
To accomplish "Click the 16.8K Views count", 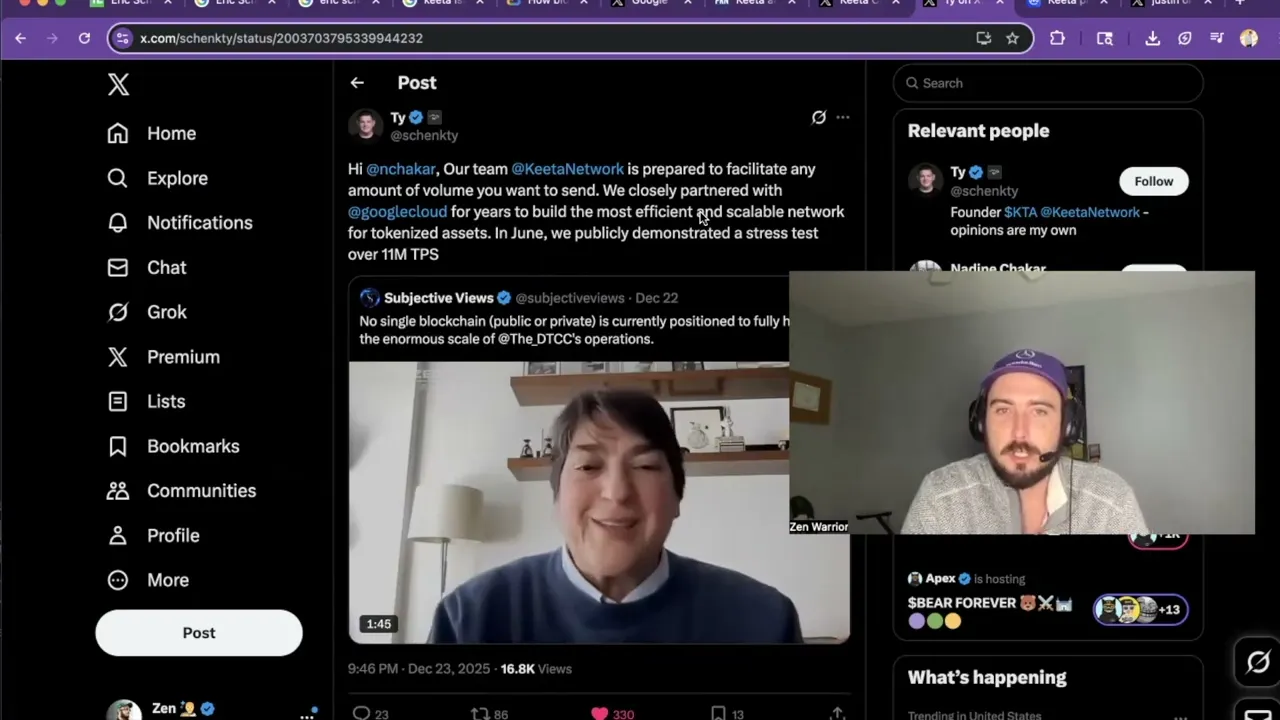I will [x=536, y=669].
